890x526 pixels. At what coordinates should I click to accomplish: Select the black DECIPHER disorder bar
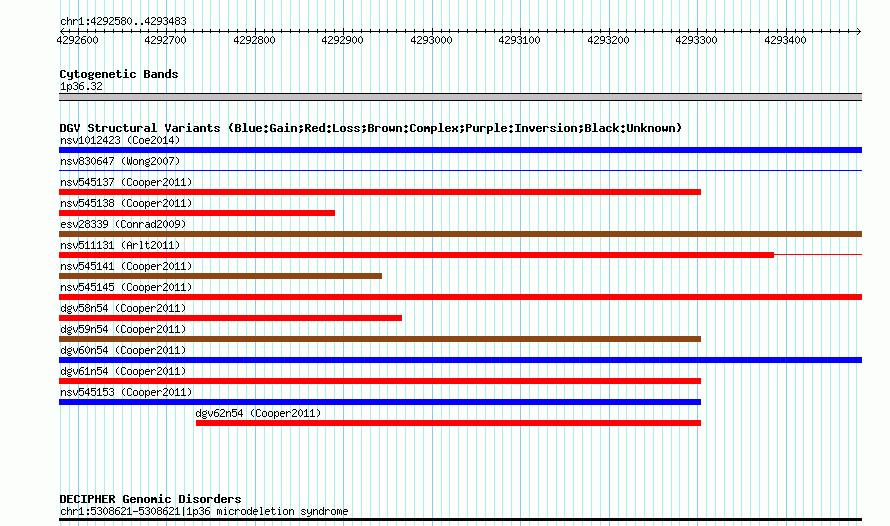[x=460, y=519]
